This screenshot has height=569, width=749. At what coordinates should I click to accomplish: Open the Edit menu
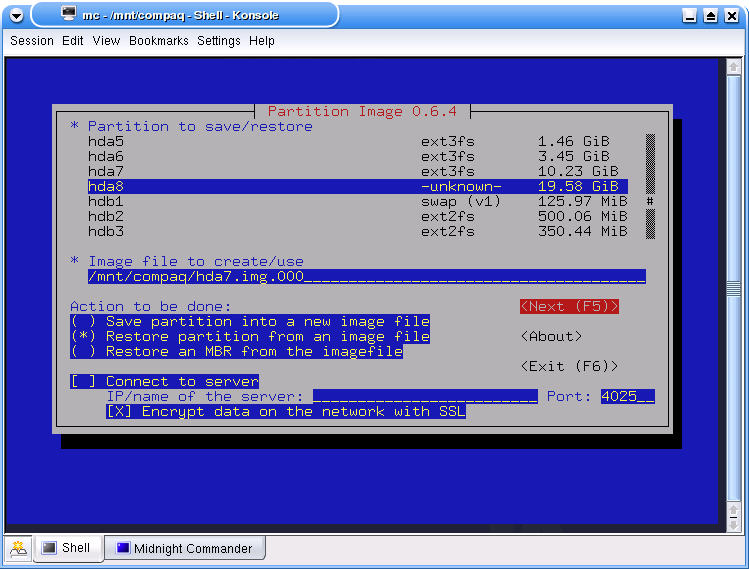tap(73, 41)
